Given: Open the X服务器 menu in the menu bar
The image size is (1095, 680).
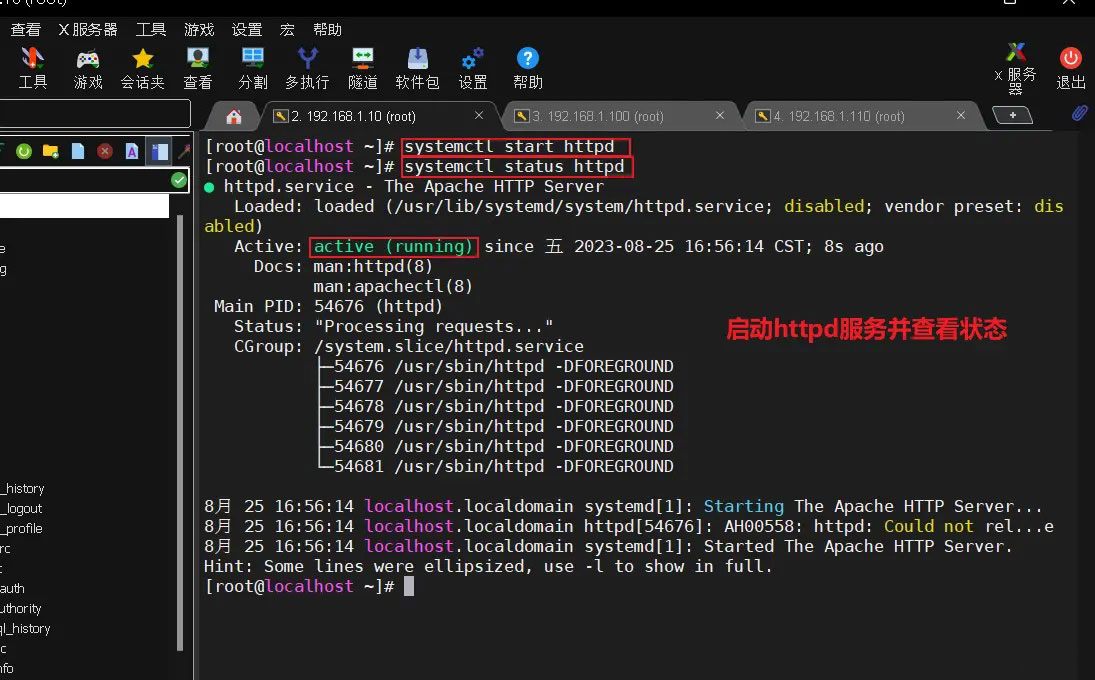Looking at the screenshot, I should tap(88, 29).
